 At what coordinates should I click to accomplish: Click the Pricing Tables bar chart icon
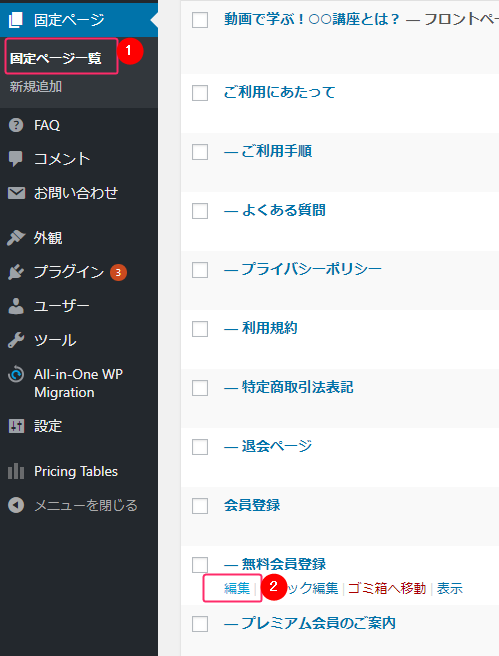click(16, 471)
